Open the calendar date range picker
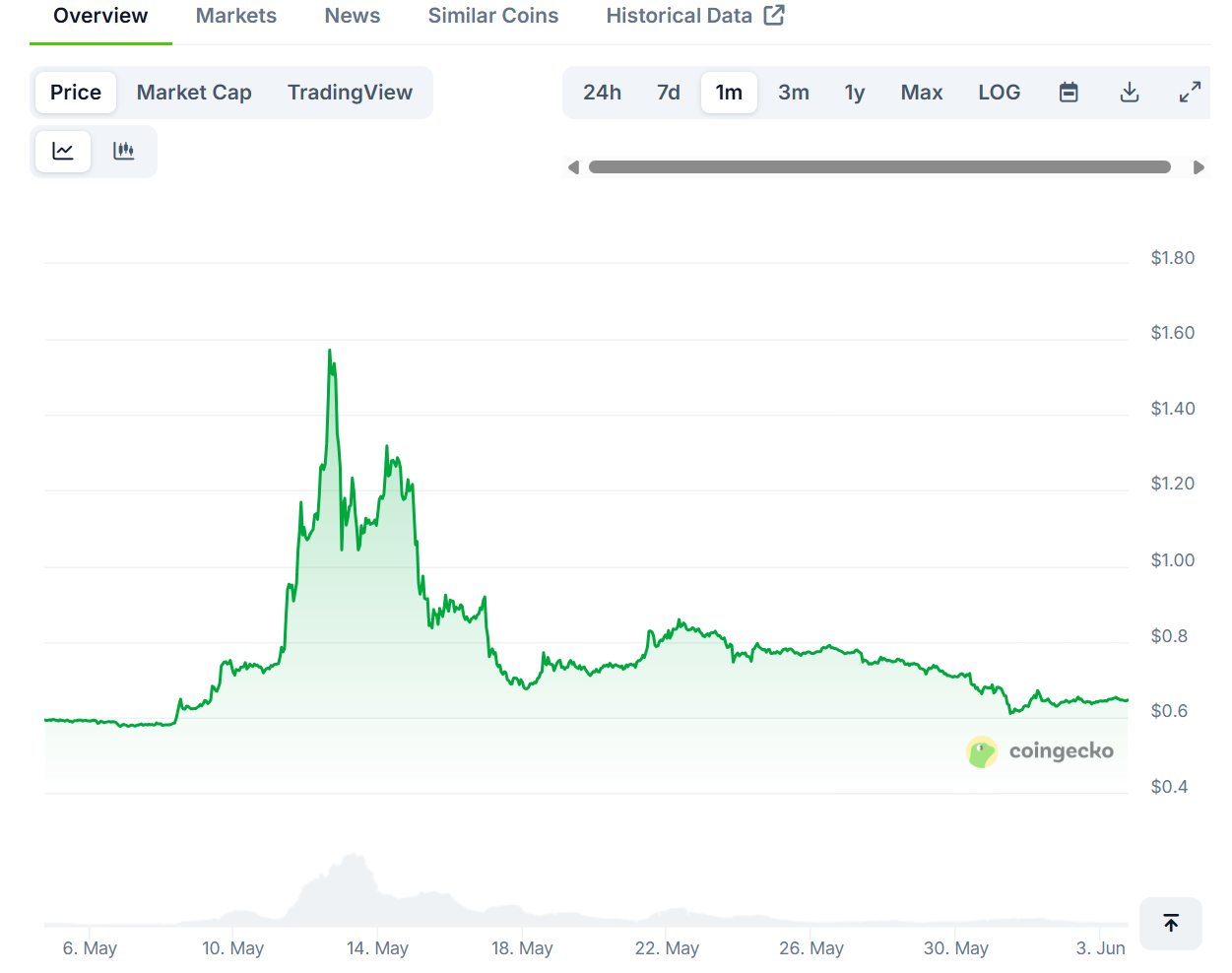The height and width of the screenshot is (973, 1232). 1069,93
